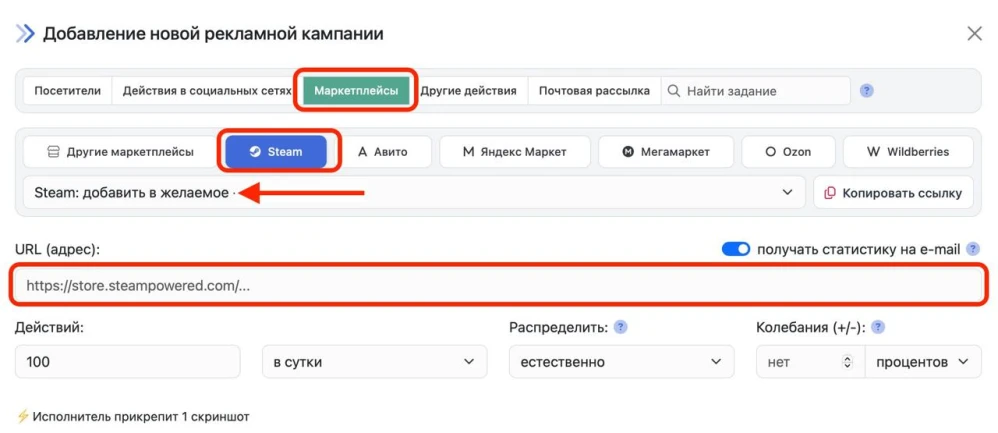Viewport: 998px width, 433px height.
Task: Click the help icon beside Колебания
Action: coord(878,327)
